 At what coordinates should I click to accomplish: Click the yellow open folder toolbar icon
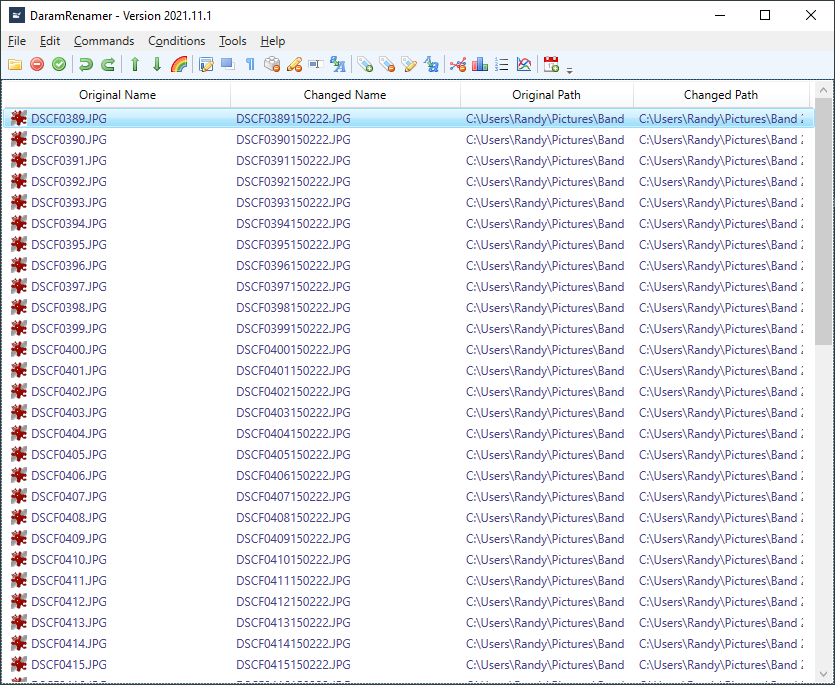tap(15, 64)
